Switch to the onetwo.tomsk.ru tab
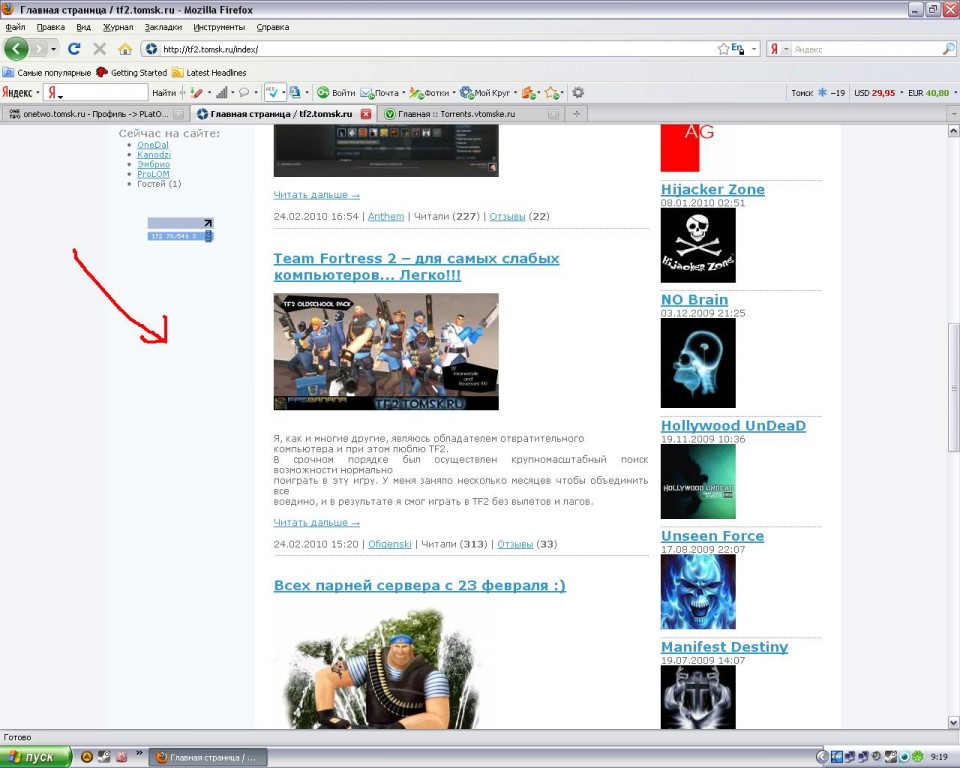The width and height of the screenshot is (960, 768). pyautogui.click(x=95, y=114)
